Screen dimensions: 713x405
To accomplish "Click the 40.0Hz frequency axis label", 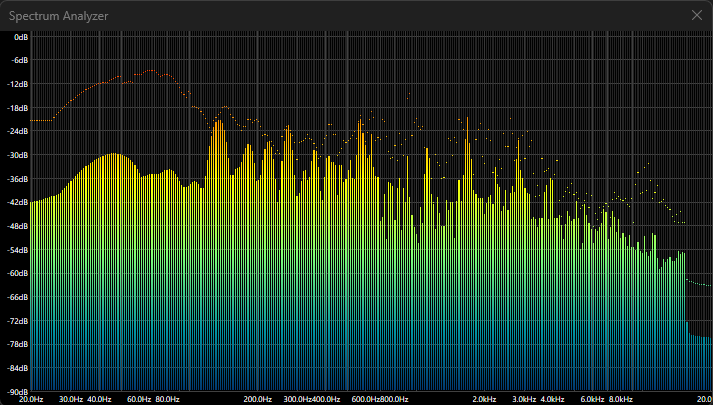I will point(99,399).
